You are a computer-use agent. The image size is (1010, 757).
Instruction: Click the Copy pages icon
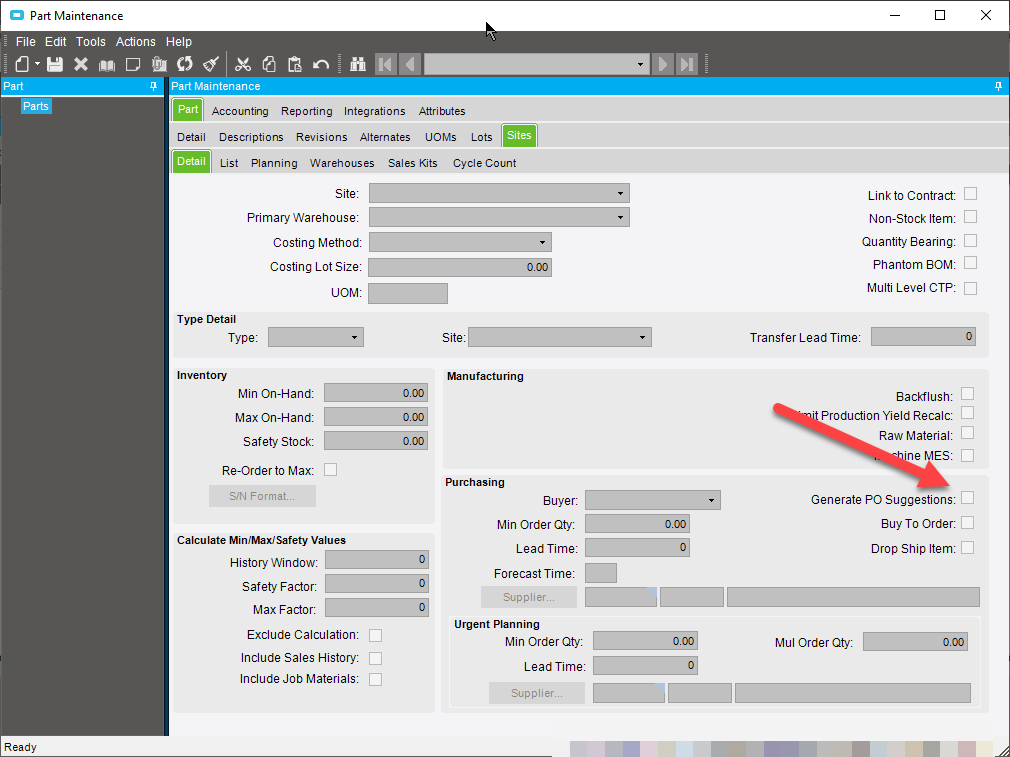pyautogui.click(x=269, y=64)
